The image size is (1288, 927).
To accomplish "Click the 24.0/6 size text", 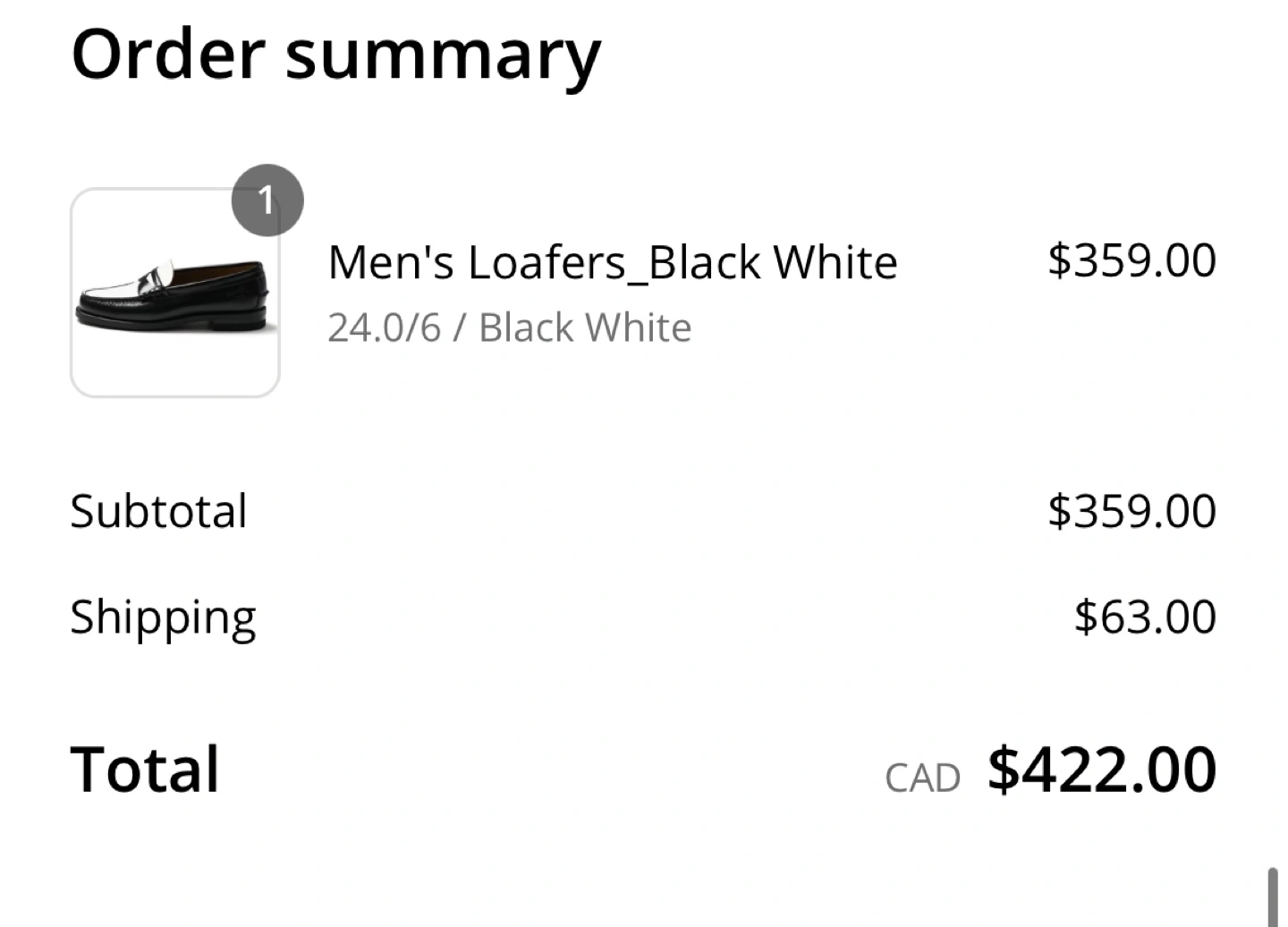I will click(385, 327).
